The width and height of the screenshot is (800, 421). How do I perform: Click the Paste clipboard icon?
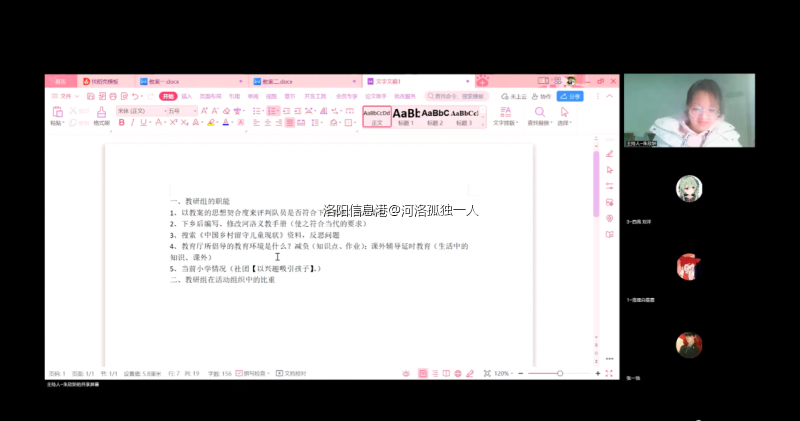(x=58, y=112)
